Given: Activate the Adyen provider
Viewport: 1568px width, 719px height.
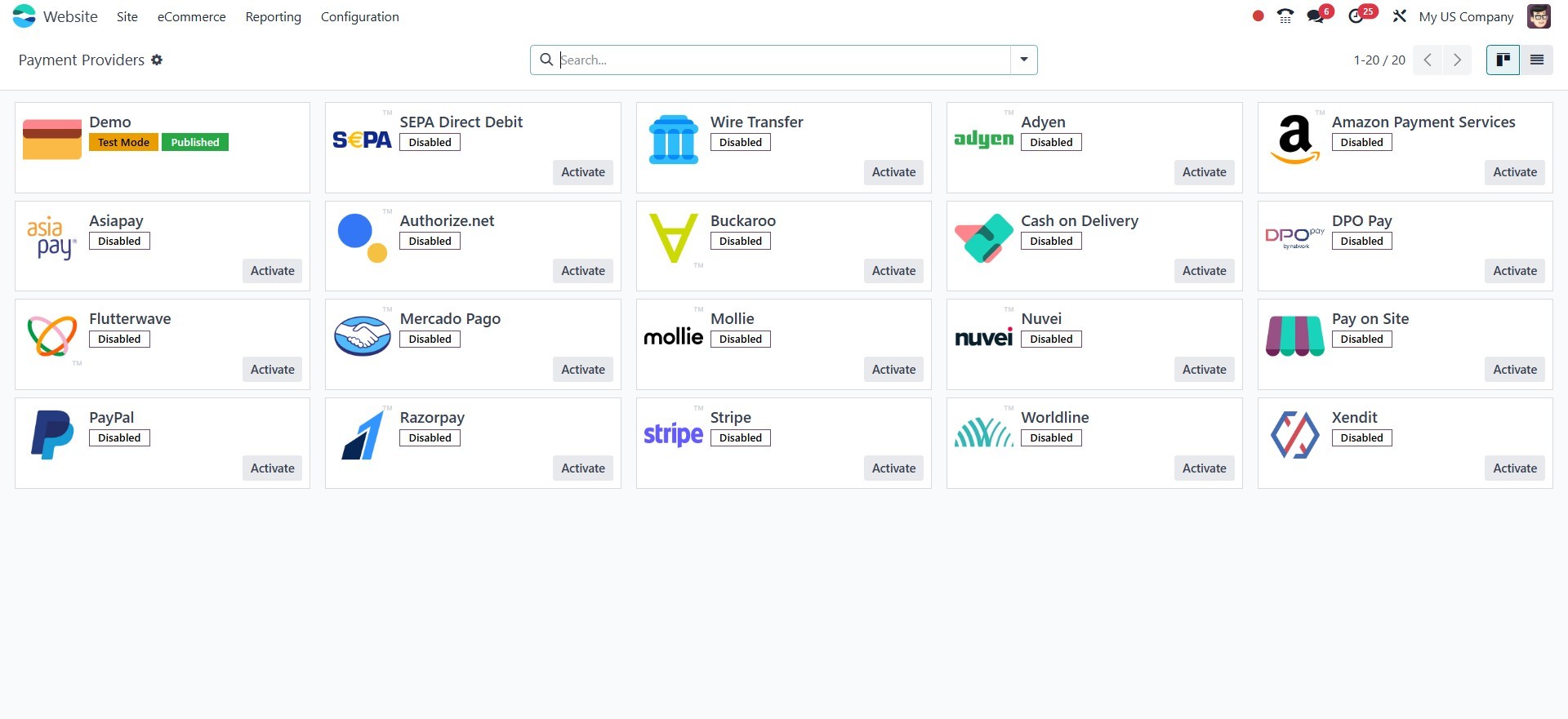Looking at the screenshot, I should coord(1205,172).
